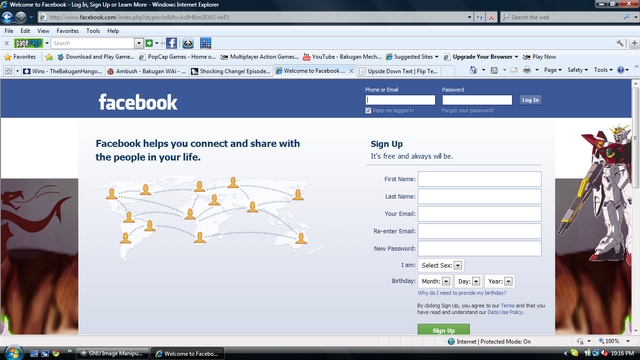Click the Add to Favorites Bar star icon
The width and height of the screenshot is (640, 360).
[49, 57]
